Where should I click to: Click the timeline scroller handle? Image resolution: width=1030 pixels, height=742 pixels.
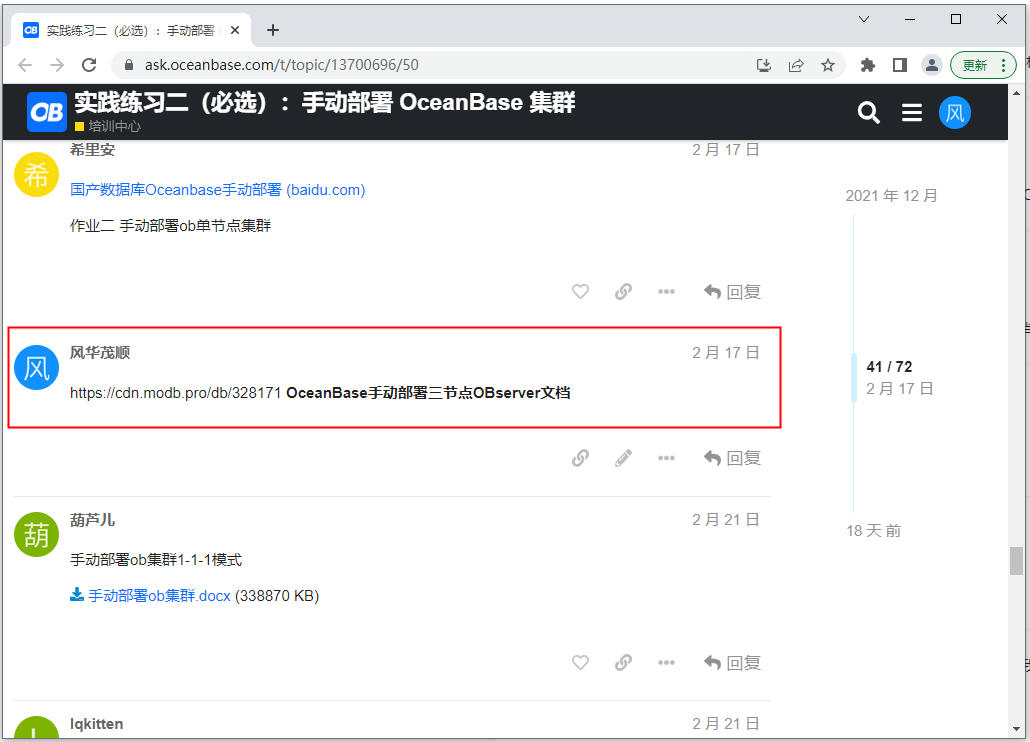(x=854, y=378)
